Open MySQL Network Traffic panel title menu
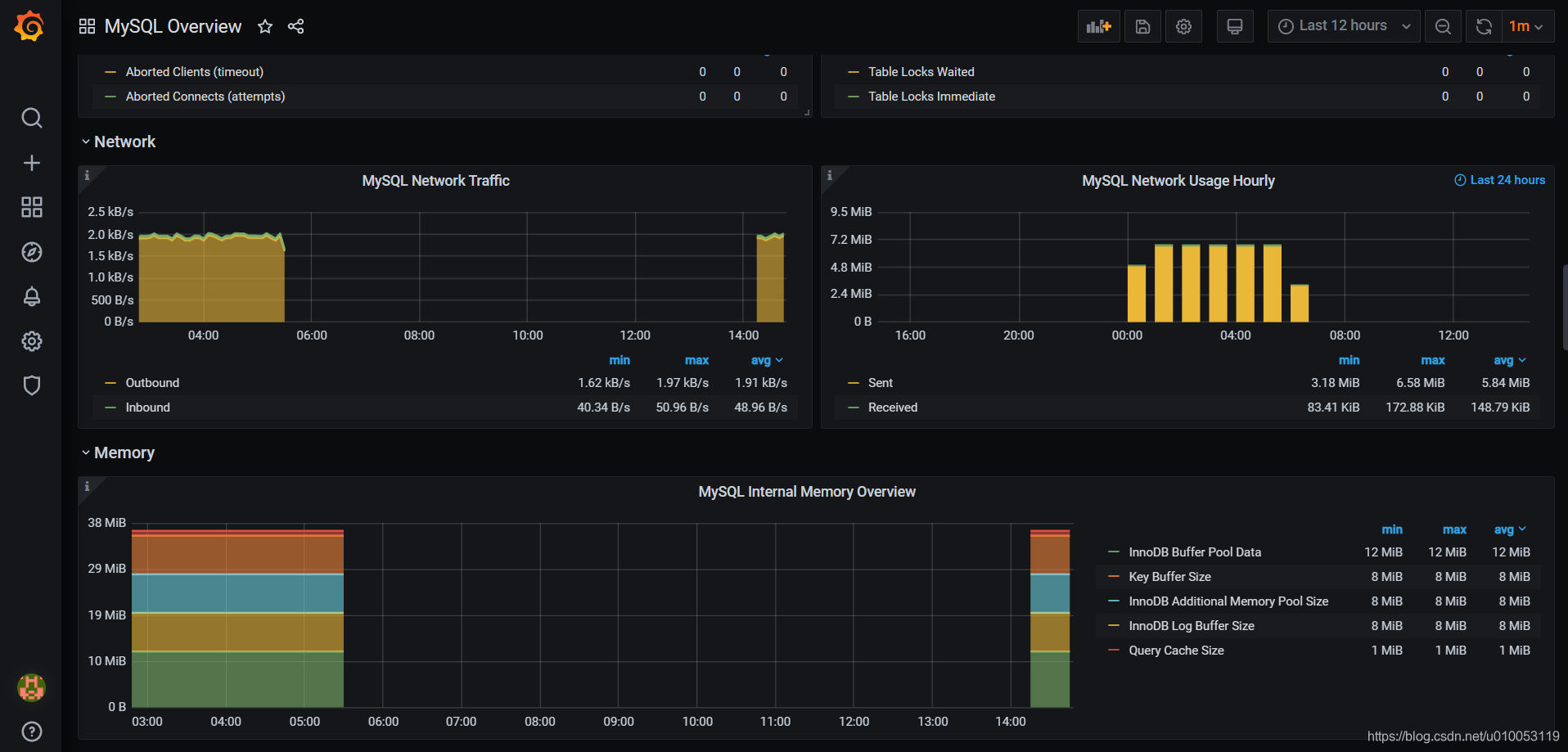Viewport: 1568px width, 752px height. (435, 181)
